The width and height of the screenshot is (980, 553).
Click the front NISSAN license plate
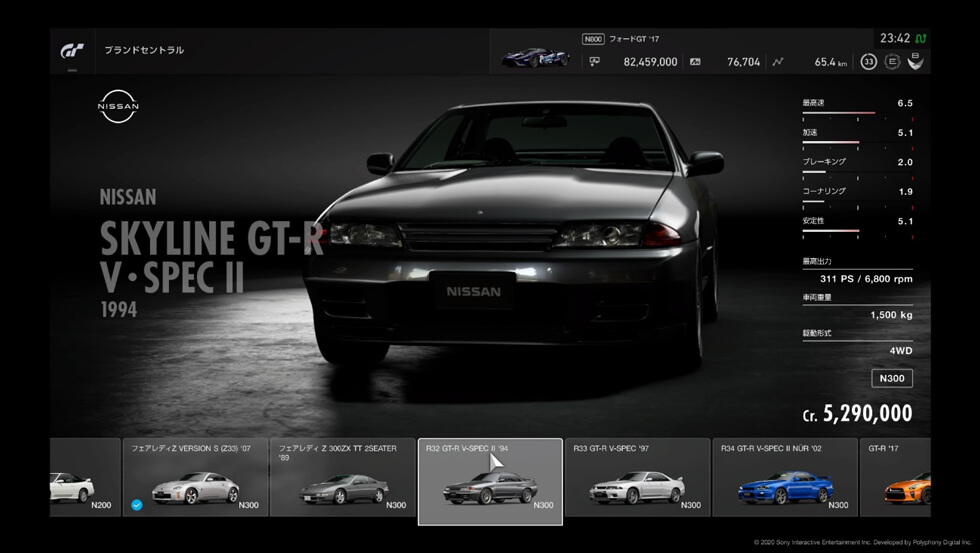click(x=473, y=291)
